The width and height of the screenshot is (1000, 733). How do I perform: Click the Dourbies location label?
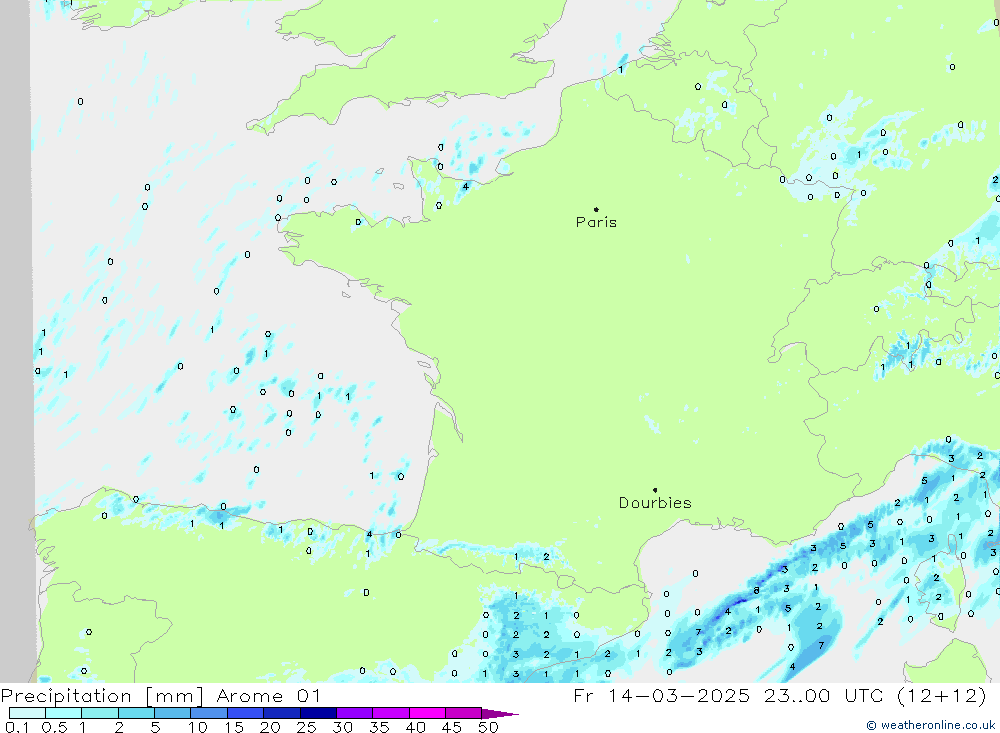[655, 503]
